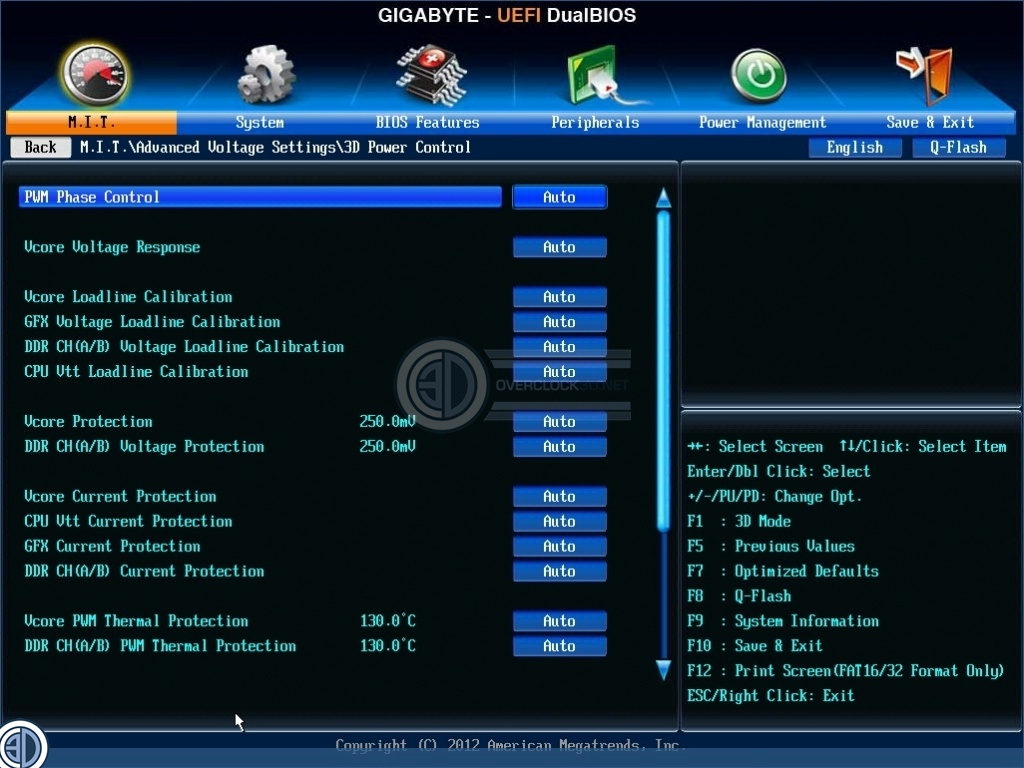The image size is (1024, 768).
Task: Switch to the M.I.T. tab
Action: 91,122
